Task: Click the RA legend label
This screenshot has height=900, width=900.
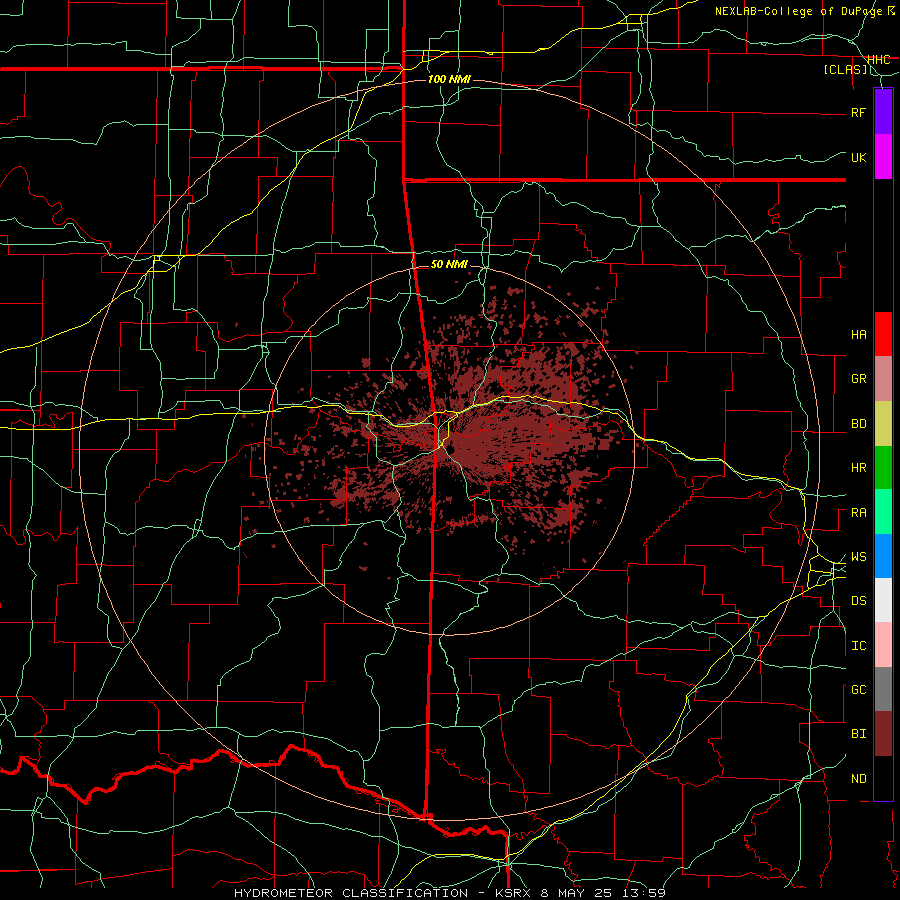Action: 858,513
